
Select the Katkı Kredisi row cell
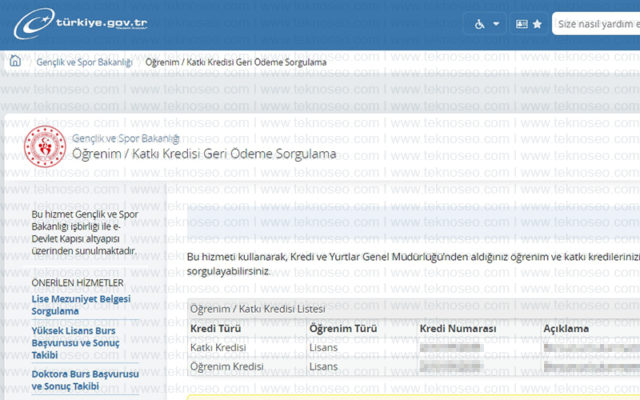218,347
